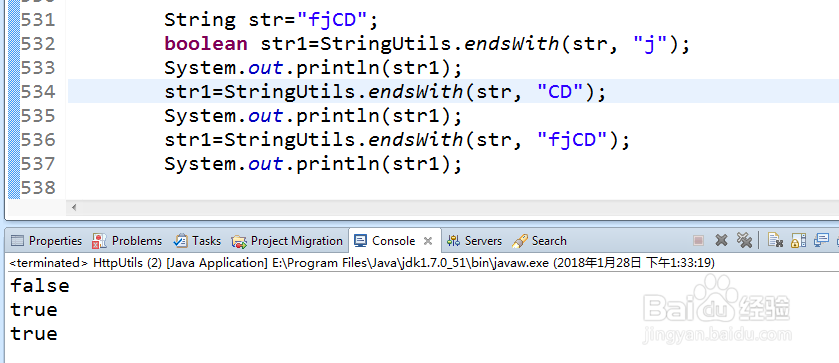
Task: Click the String type keyword on line 531
Action: 200,20
